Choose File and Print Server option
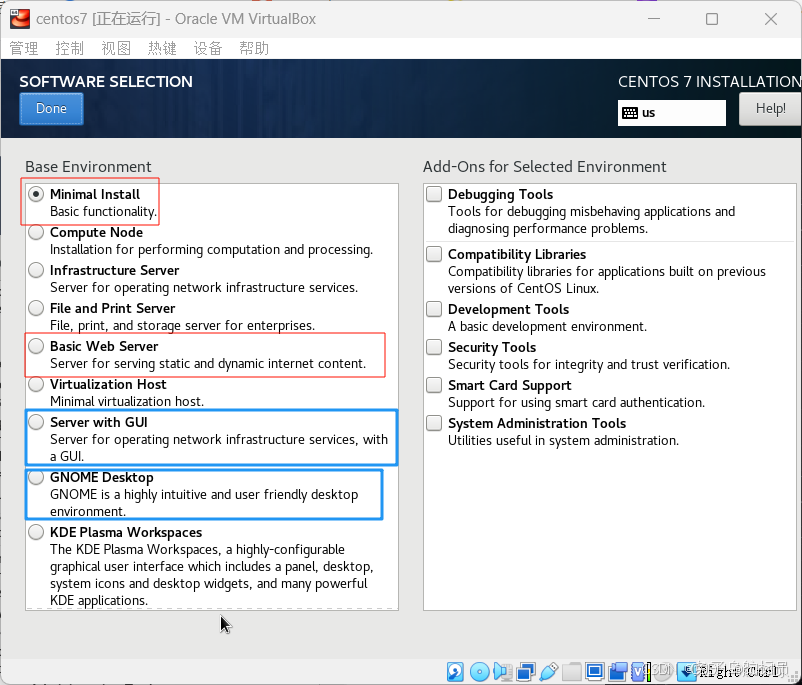The height and width of the screenshot is (685, 802). pos(36,308)
